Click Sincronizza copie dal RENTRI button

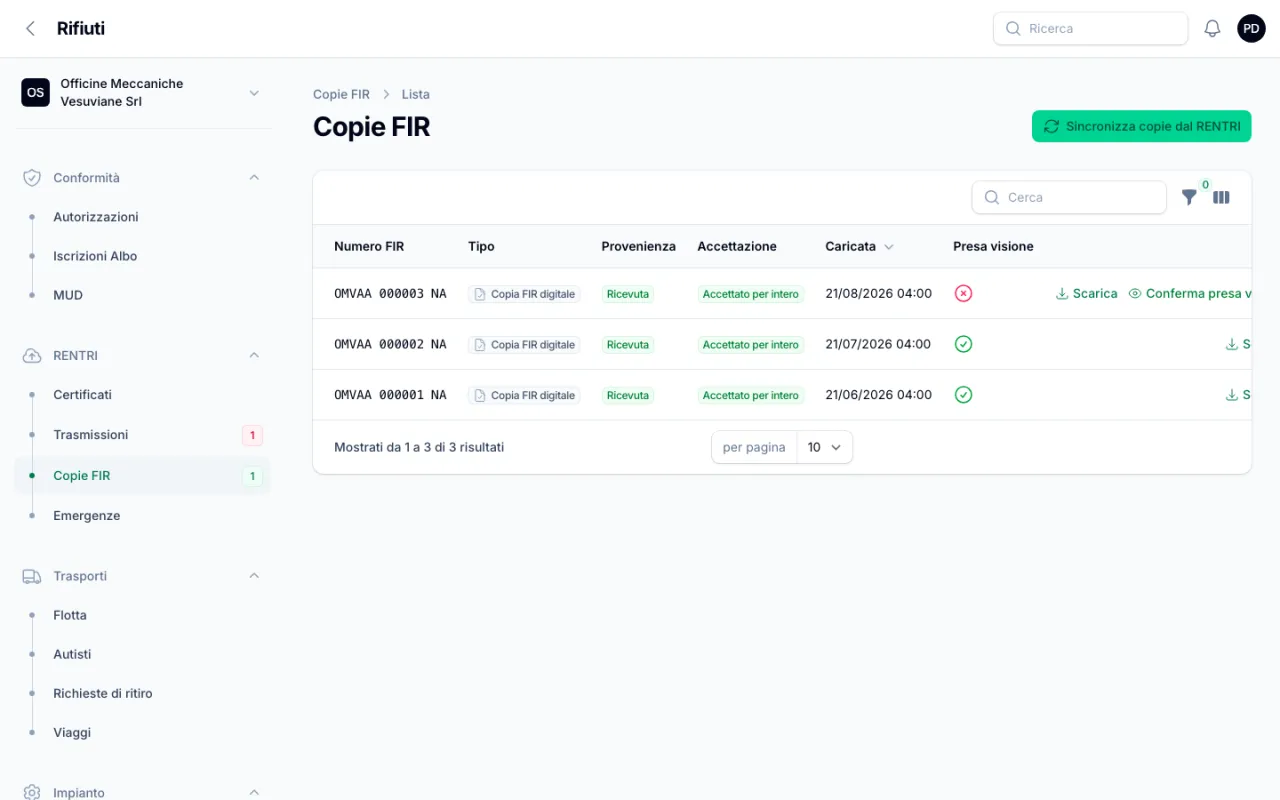pos(1141,126)
